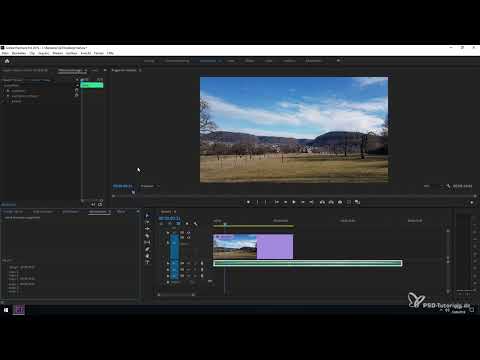
Task: Open the workspaces overflow chevron
Action: [338, 61]
